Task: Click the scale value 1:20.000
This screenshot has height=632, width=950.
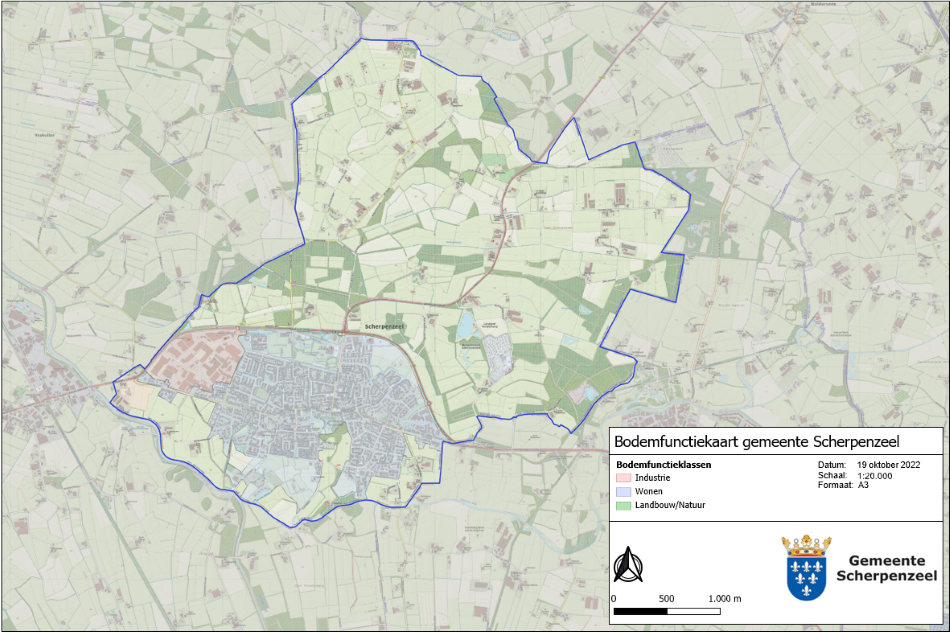Action: [x=875, y=475]
